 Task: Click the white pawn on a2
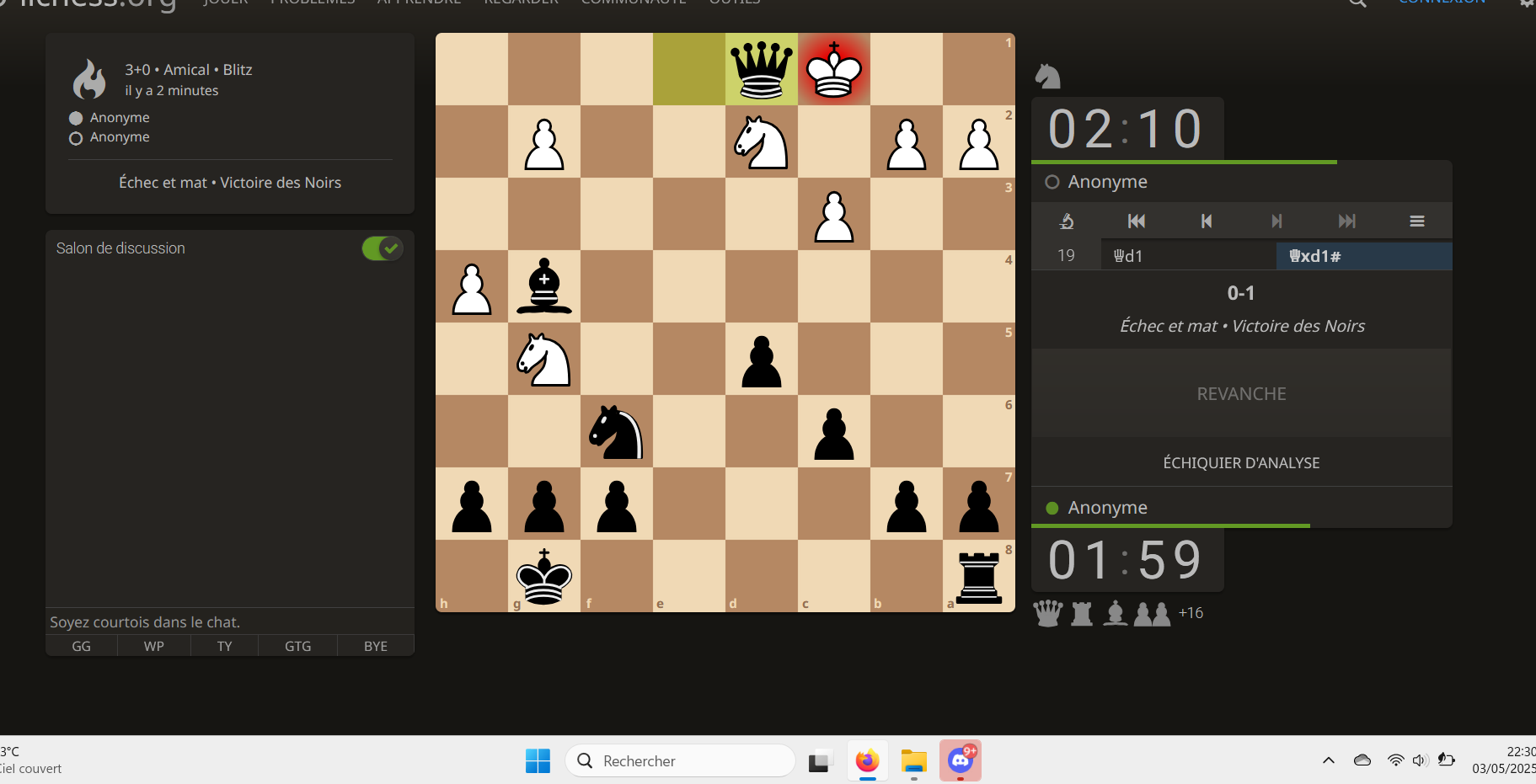pos(979,141)
